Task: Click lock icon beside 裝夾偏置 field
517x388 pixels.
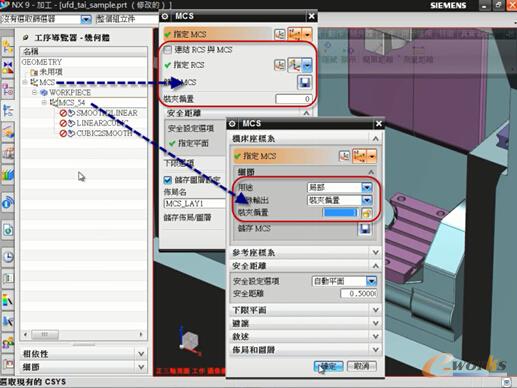Action: point(366,213)
